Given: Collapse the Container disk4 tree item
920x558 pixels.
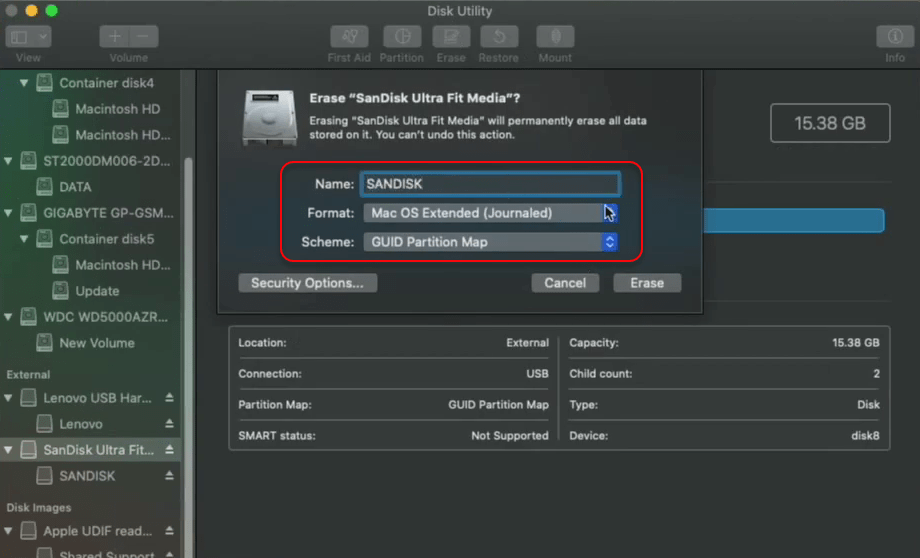Looking at the screenshot, I should [x=24, y=83].
